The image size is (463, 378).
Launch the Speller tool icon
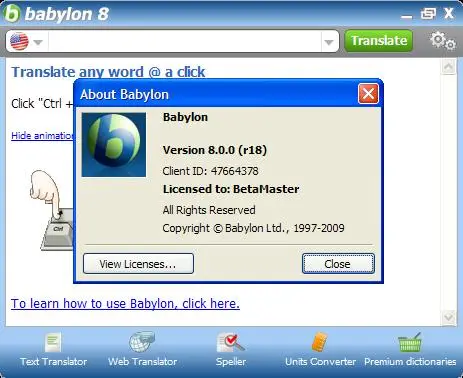(x=231, y=343)
